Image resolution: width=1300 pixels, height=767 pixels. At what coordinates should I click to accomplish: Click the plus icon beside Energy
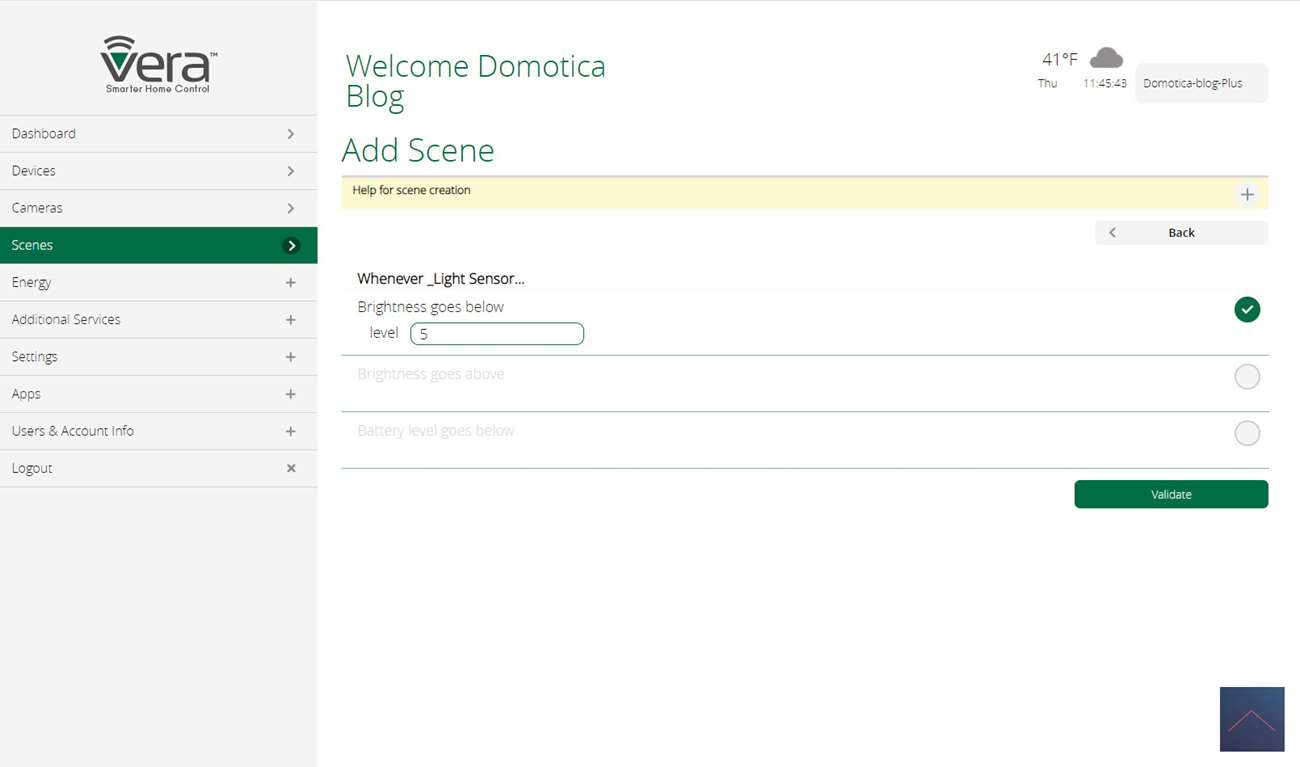pyautogui.click(x=291, y=283)
